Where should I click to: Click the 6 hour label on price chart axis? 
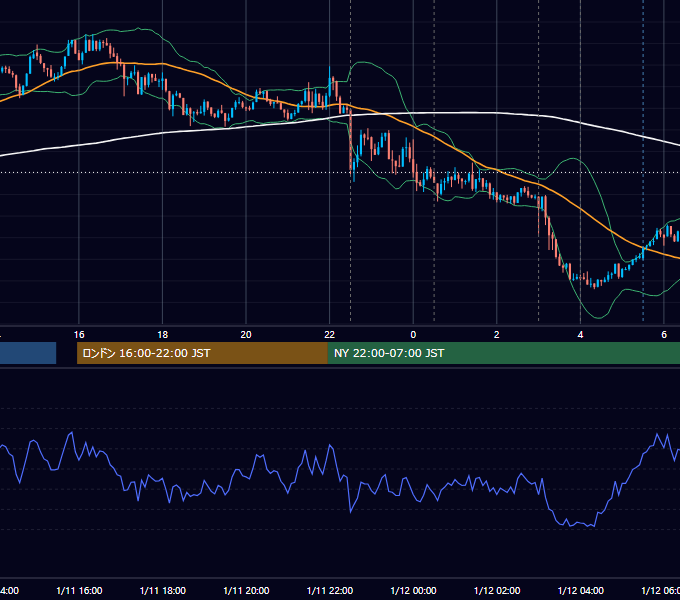coord(664,335)
